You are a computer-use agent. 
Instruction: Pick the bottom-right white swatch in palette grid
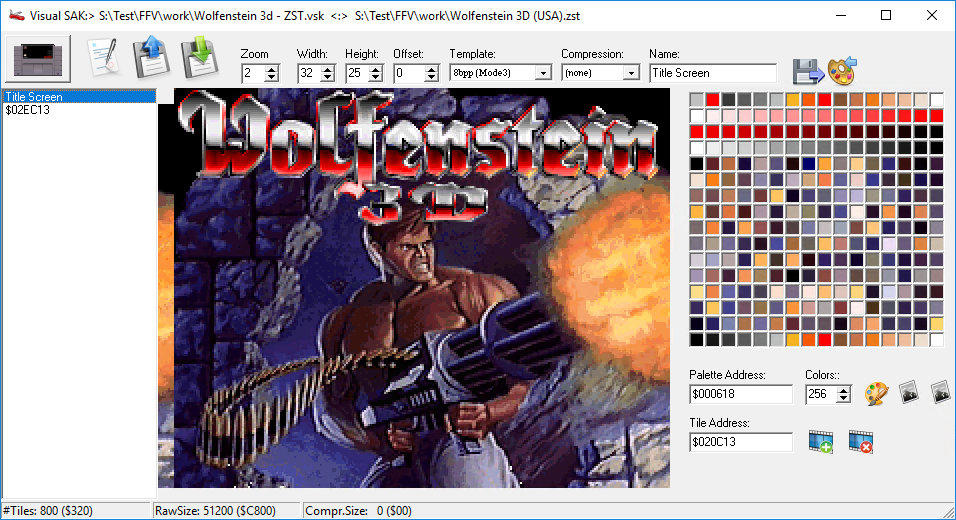(936, 340)
